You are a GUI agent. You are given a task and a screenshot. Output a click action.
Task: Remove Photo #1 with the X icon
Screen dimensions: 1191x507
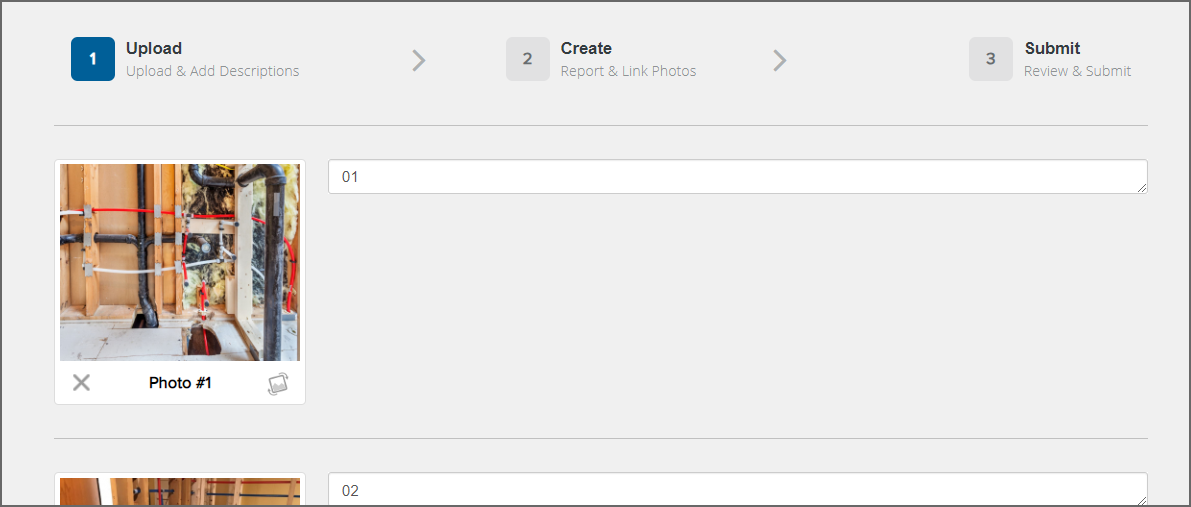coord(81,382)
